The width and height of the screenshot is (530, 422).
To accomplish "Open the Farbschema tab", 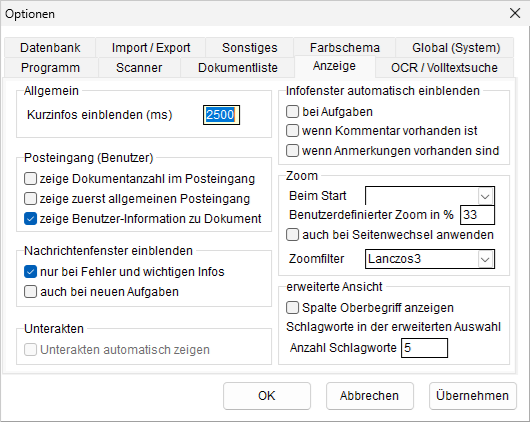I will 344,48.
